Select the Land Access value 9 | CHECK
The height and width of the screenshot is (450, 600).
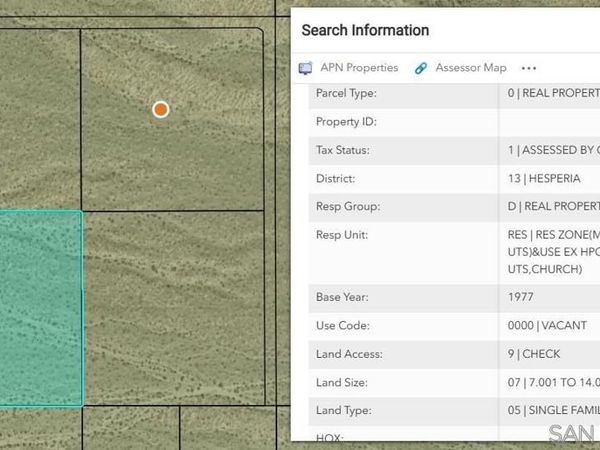click(x=534, y=354)
